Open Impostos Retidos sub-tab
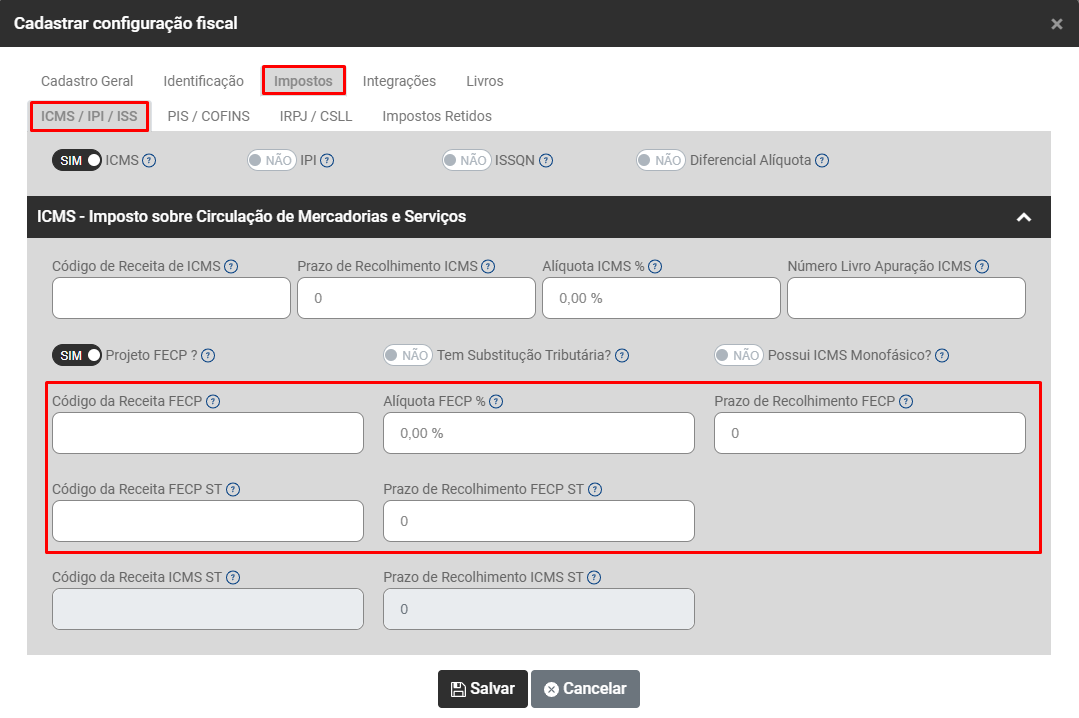 (437, 116)
